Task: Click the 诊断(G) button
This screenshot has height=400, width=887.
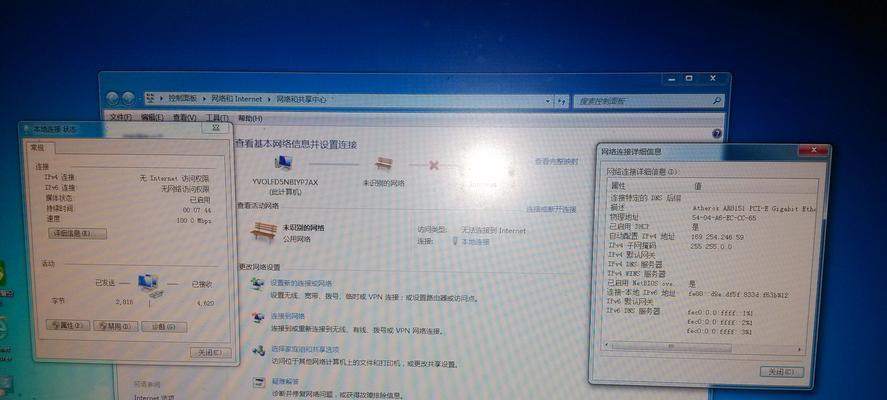Action: [164, 326]
